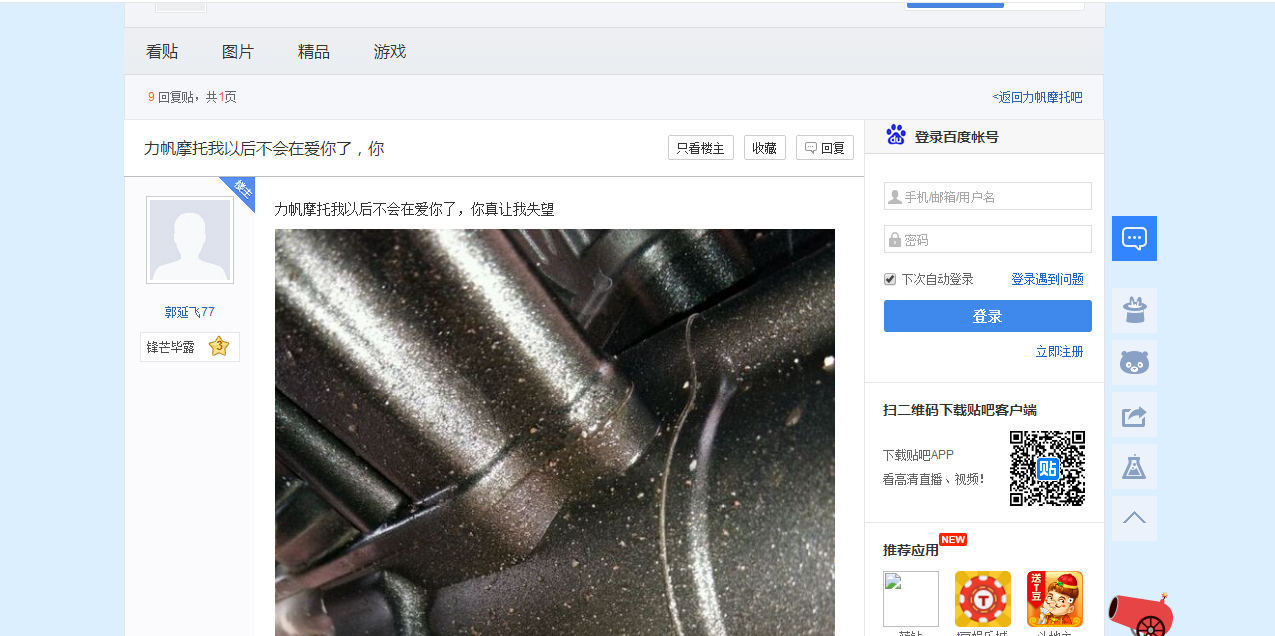Click the back-to-top chevron icon

1134,518
